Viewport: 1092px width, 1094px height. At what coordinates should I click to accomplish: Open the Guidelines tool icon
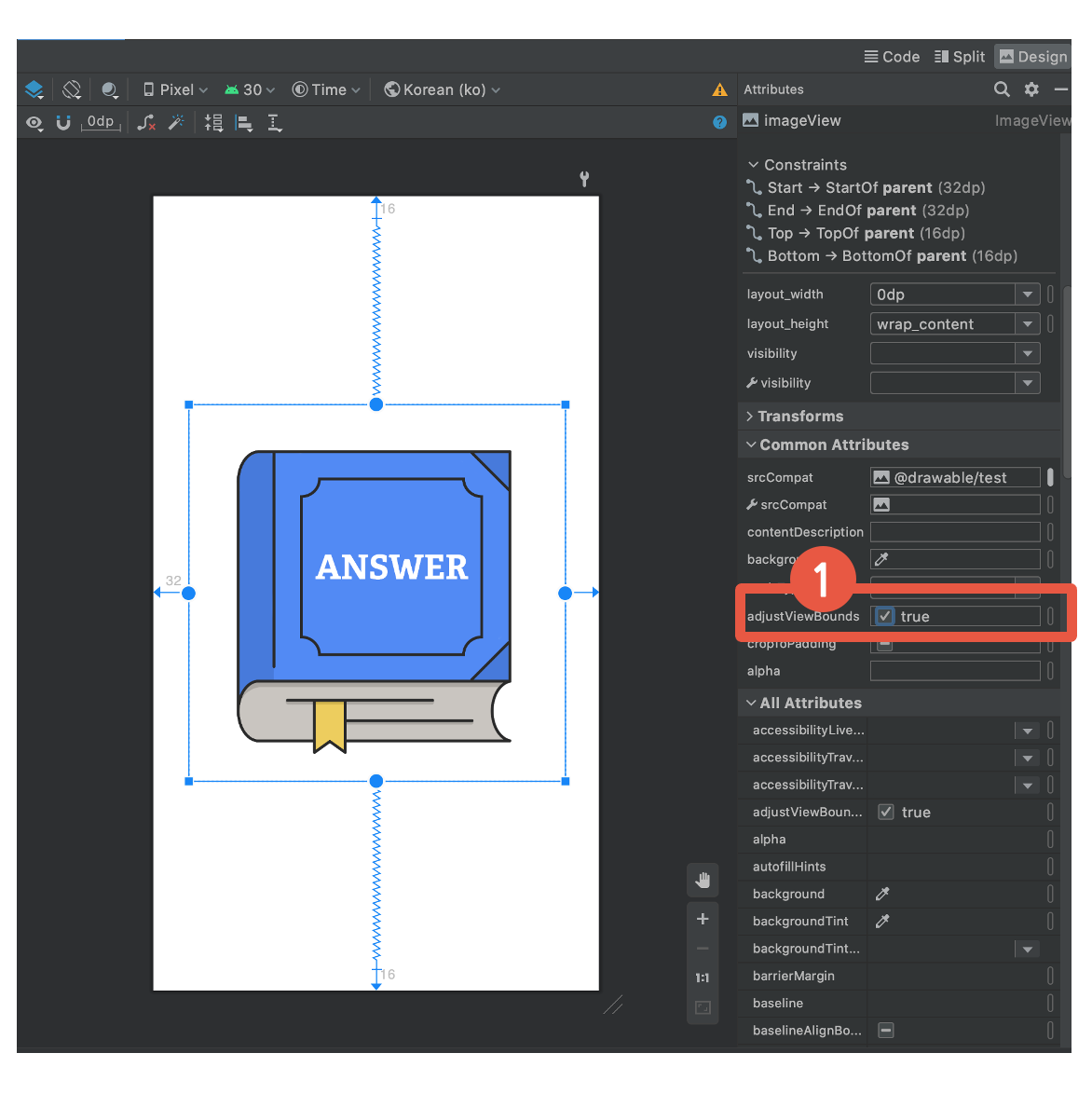click(x=275, y=124)
